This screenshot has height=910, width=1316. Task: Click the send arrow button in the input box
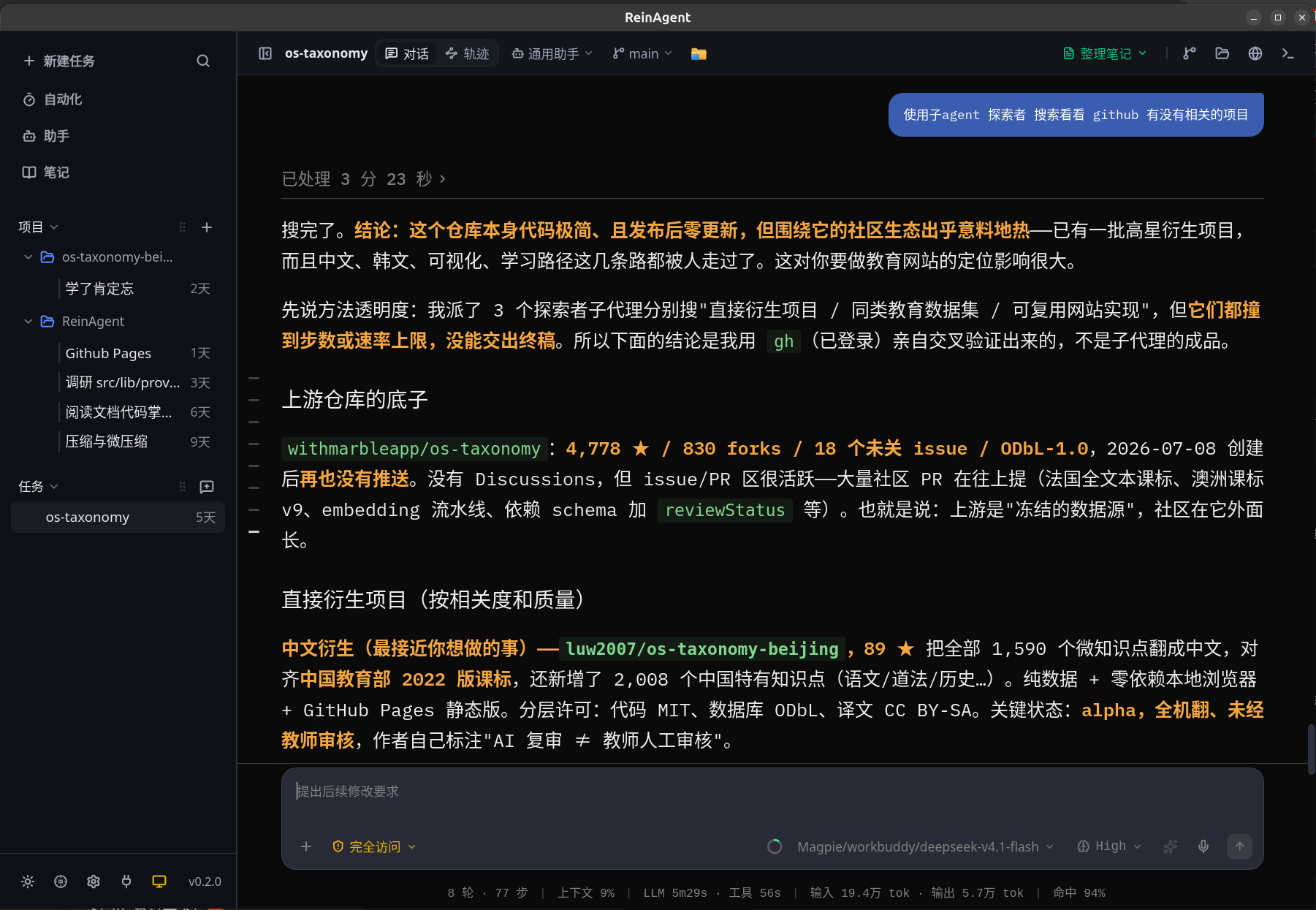[1240, 846]
